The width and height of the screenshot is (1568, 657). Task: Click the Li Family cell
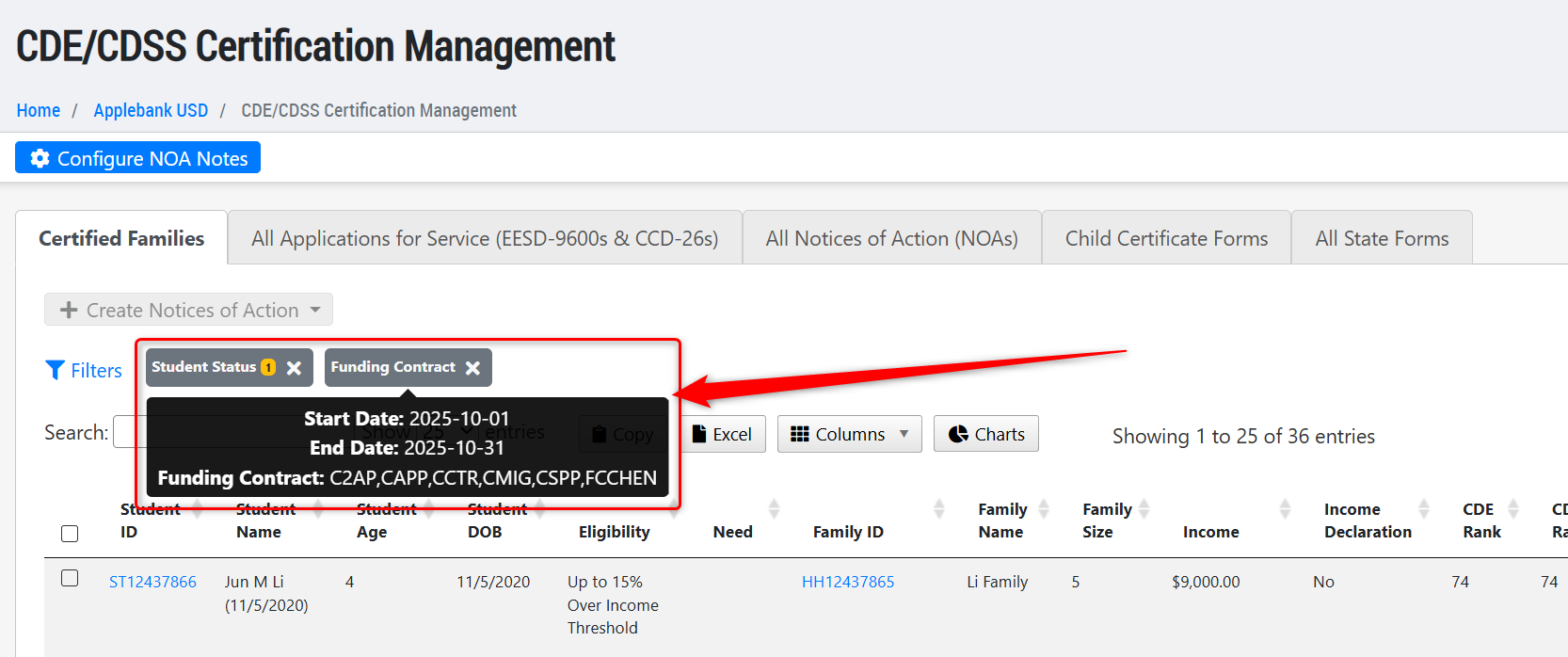997,582
